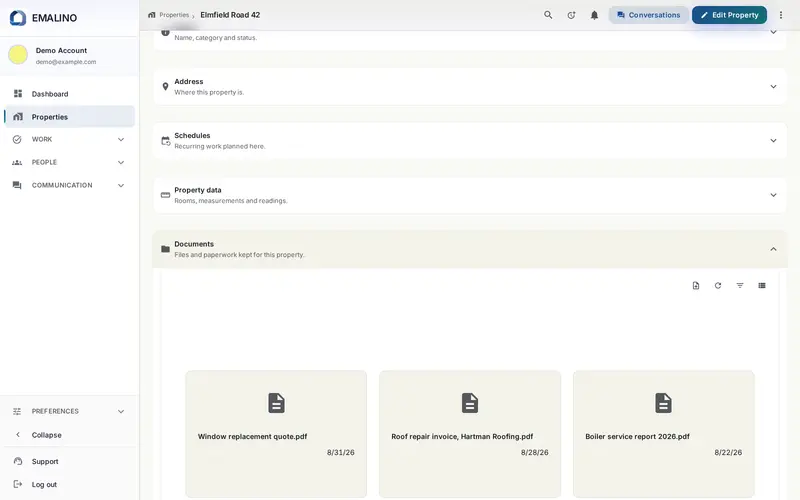Click the date 8/28/26
Screen dimensions: 800x500
point(534,453)
